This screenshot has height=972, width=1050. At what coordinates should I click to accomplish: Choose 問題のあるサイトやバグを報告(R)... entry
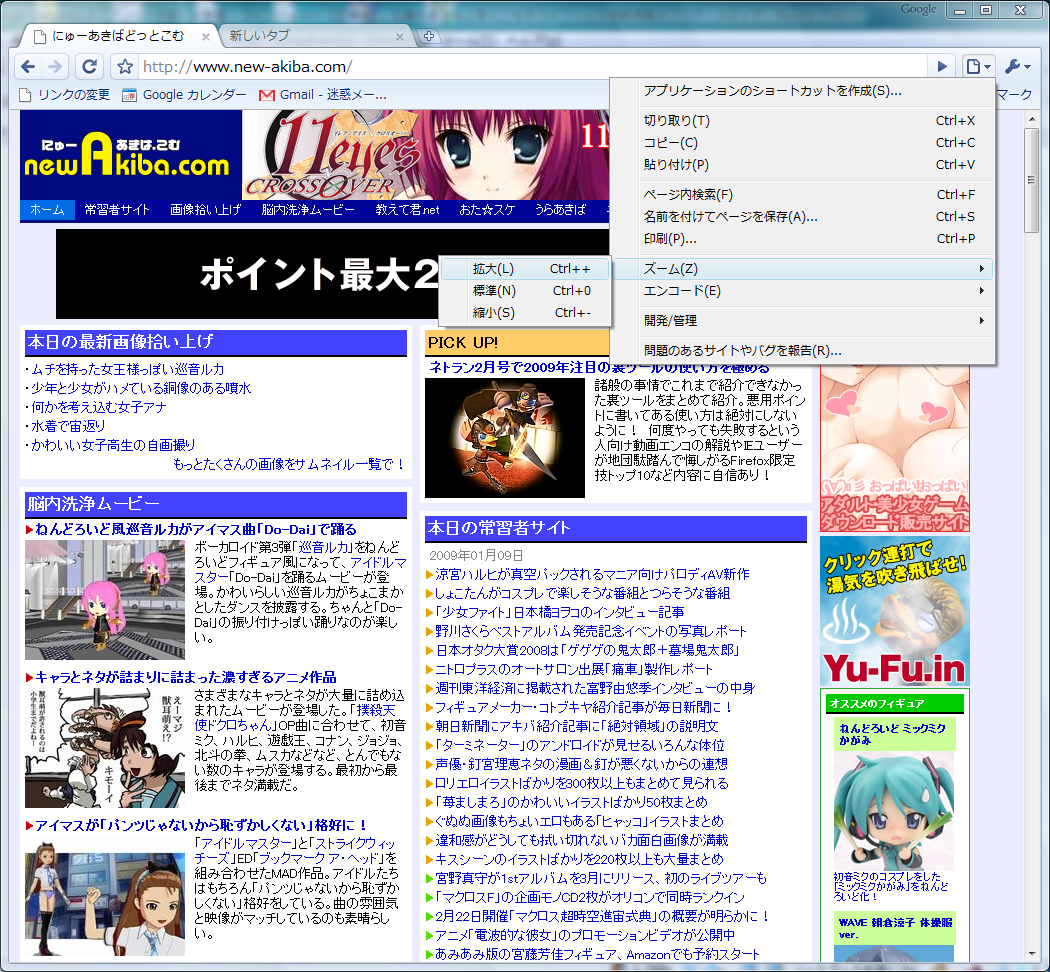(802, 351)
